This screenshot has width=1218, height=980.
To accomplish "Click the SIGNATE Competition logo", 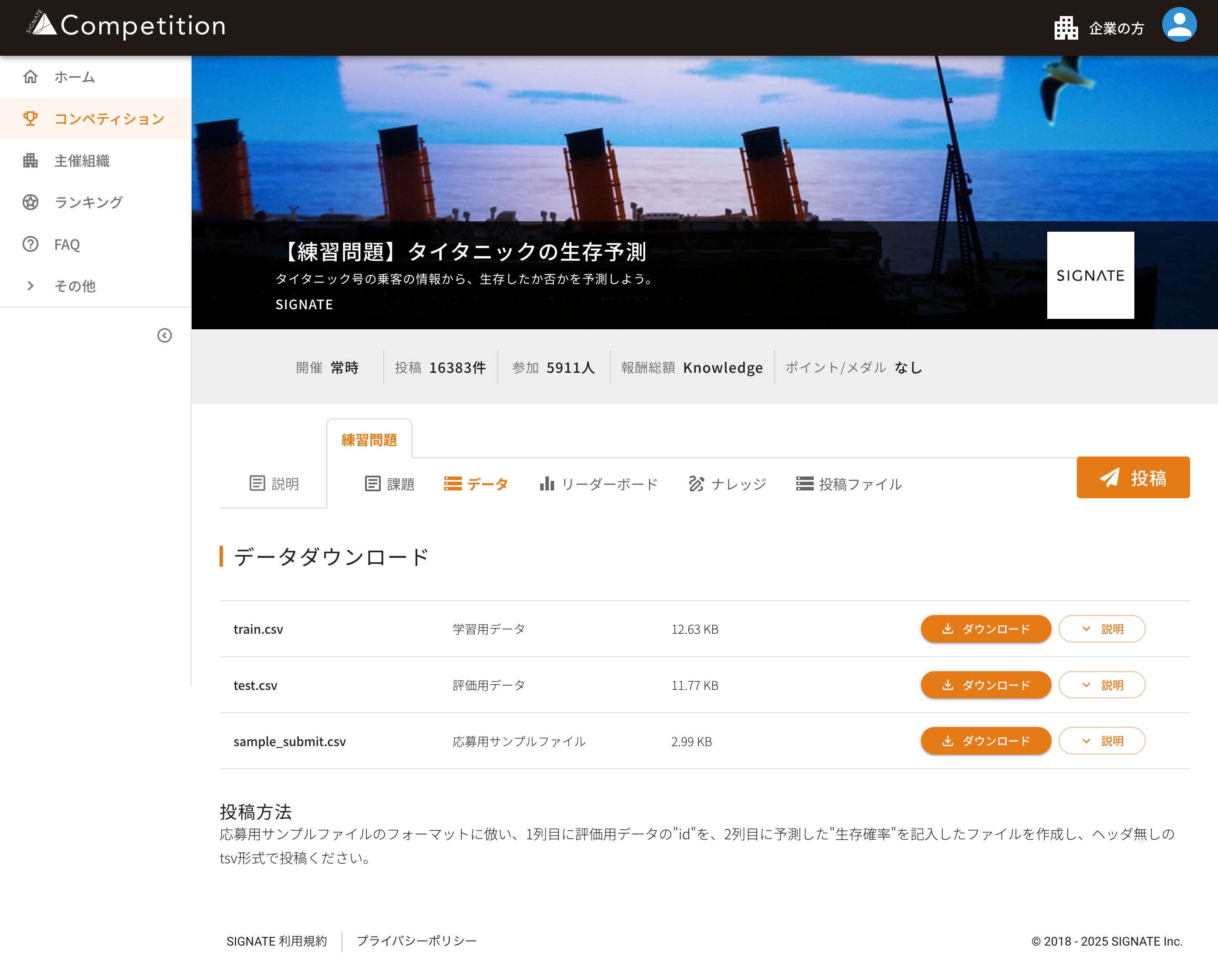I will [126, 25].
